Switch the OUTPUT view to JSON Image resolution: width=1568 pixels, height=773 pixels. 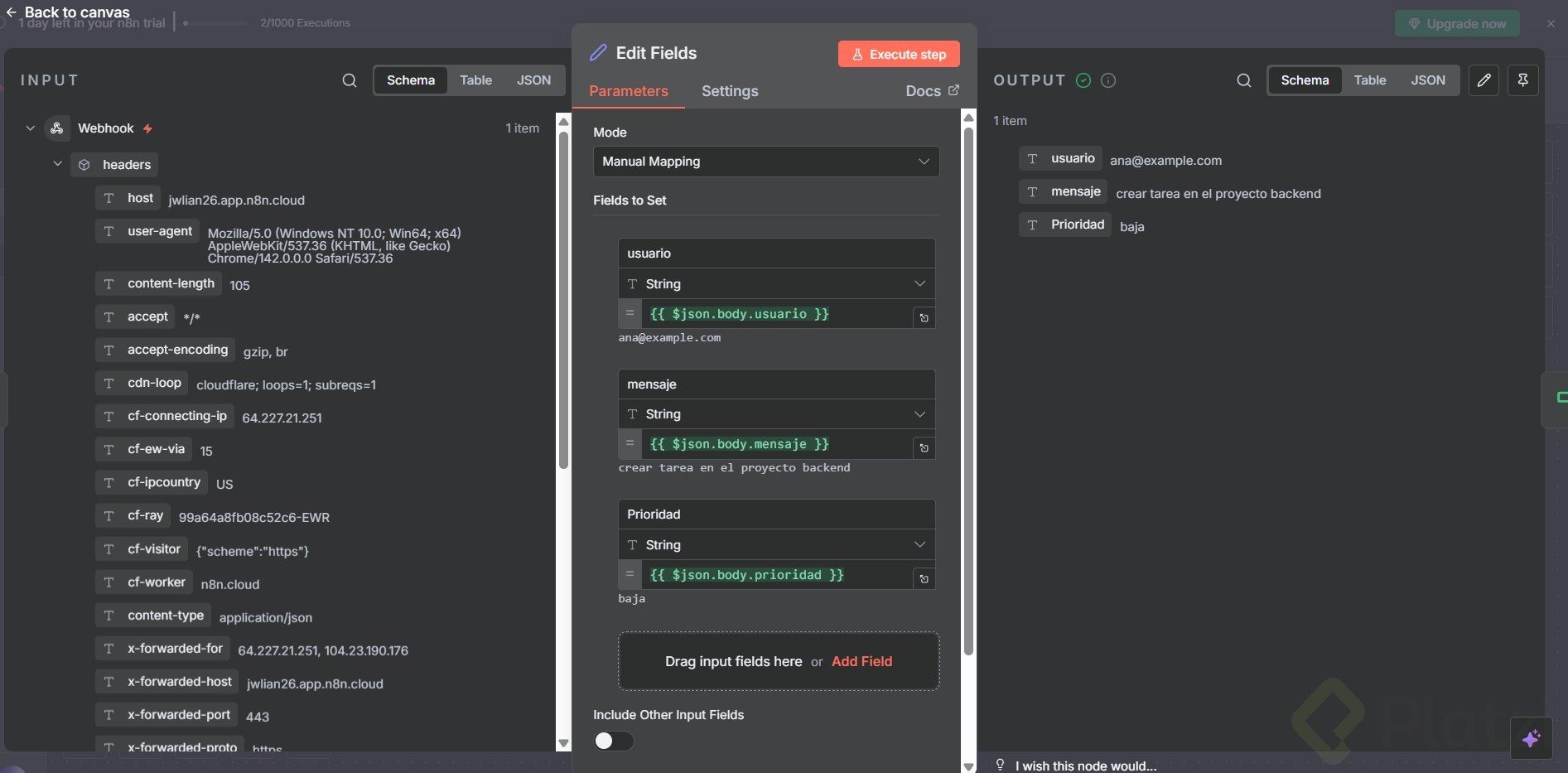pyautogui.click(x=1427, y=80)
